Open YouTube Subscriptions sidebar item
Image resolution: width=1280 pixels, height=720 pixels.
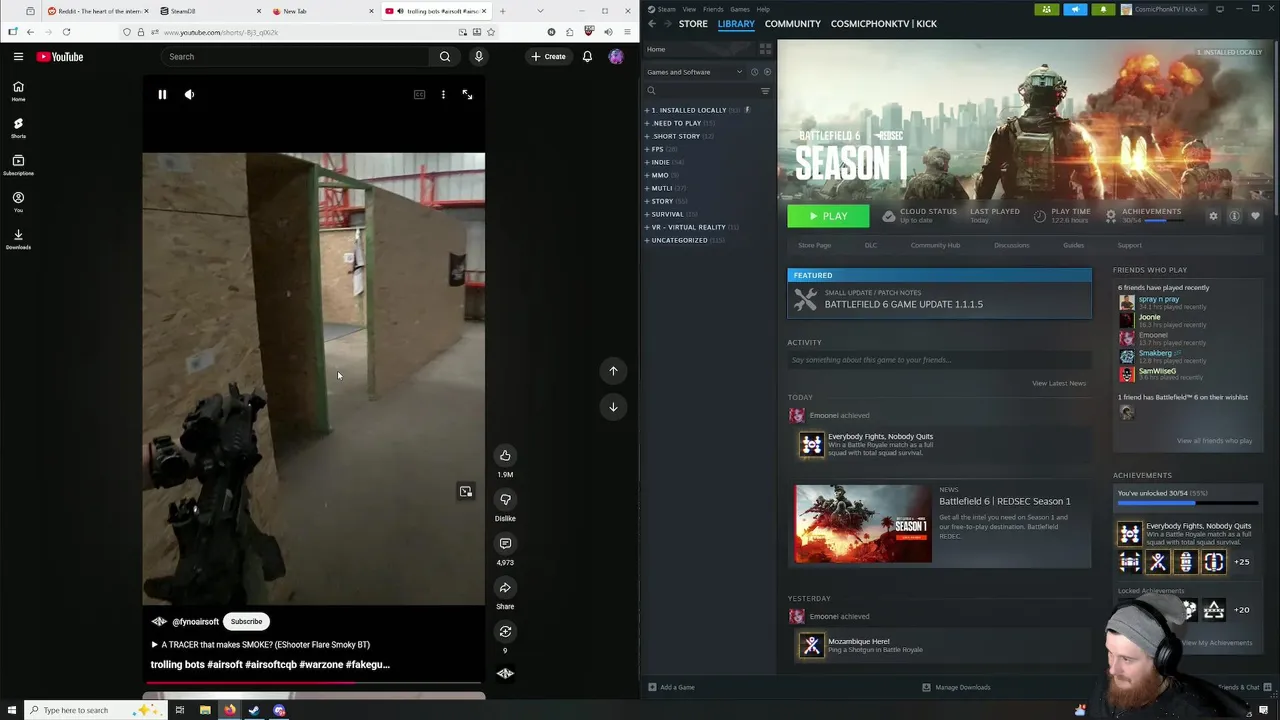18,165
